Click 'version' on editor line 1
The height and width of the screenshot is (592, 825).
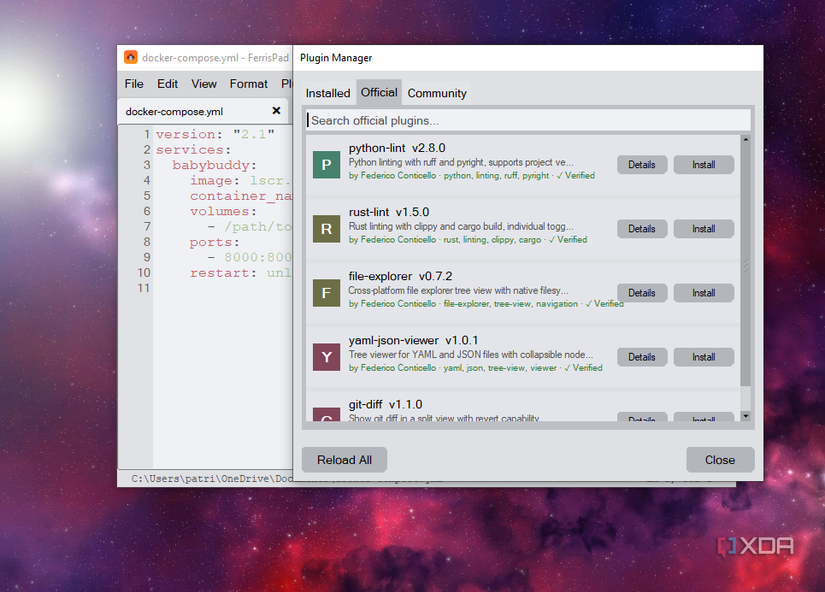click(185, 135)
